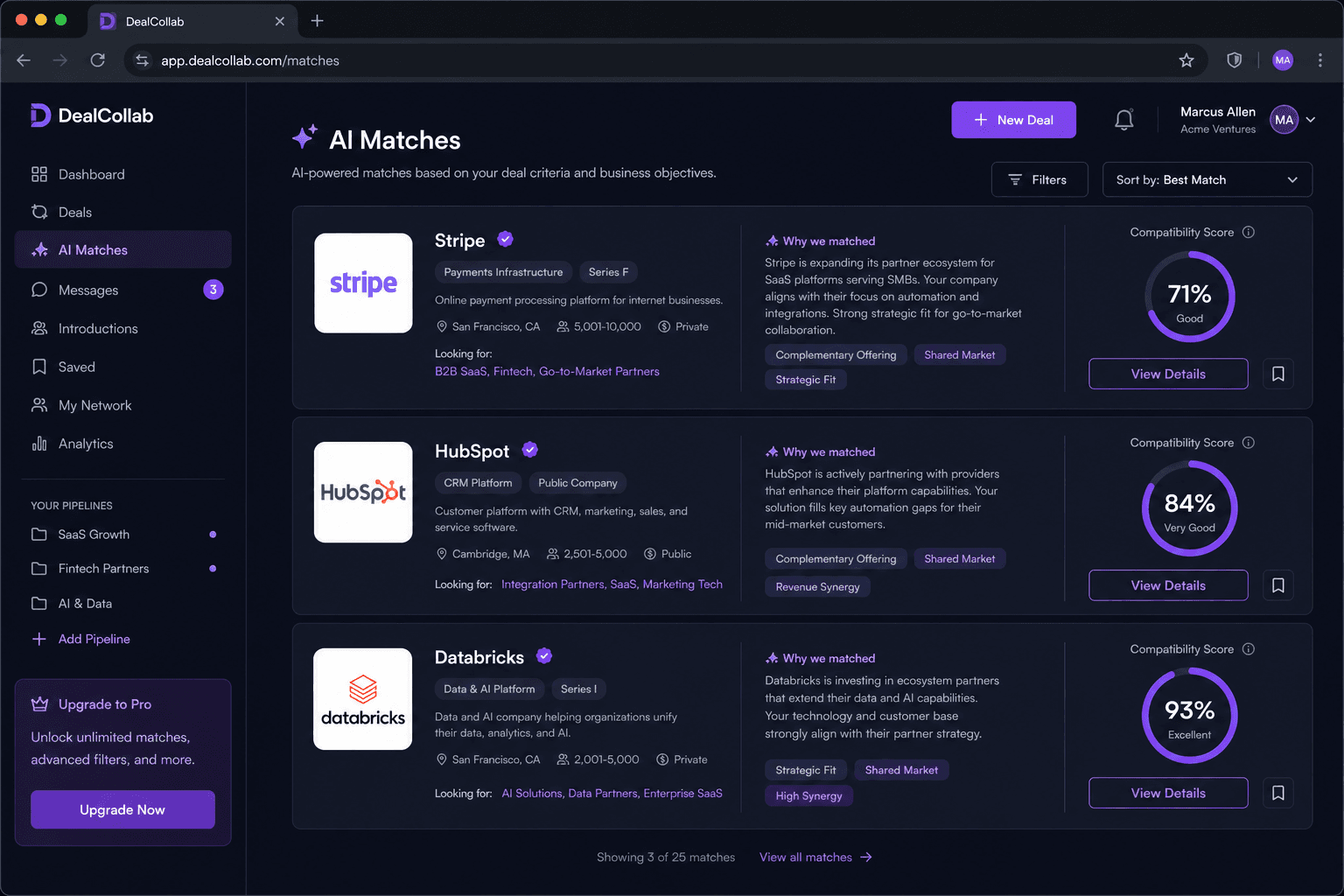Click the info icon by Databricks' Compatibility Score
This screenshot has width=1344, height=896.
[1249, 649]
